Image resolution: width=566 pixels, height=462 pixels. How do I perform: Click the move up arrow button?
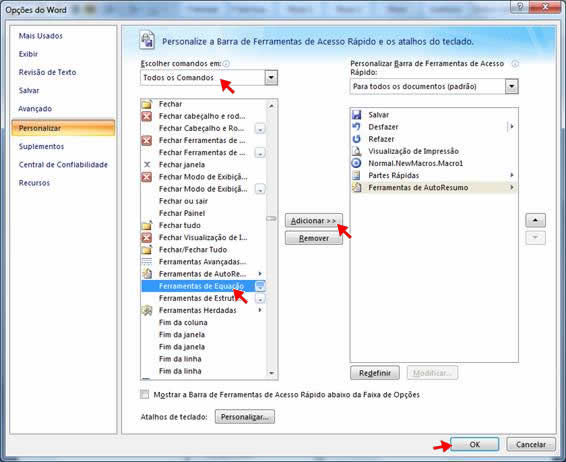coord(535,220)
